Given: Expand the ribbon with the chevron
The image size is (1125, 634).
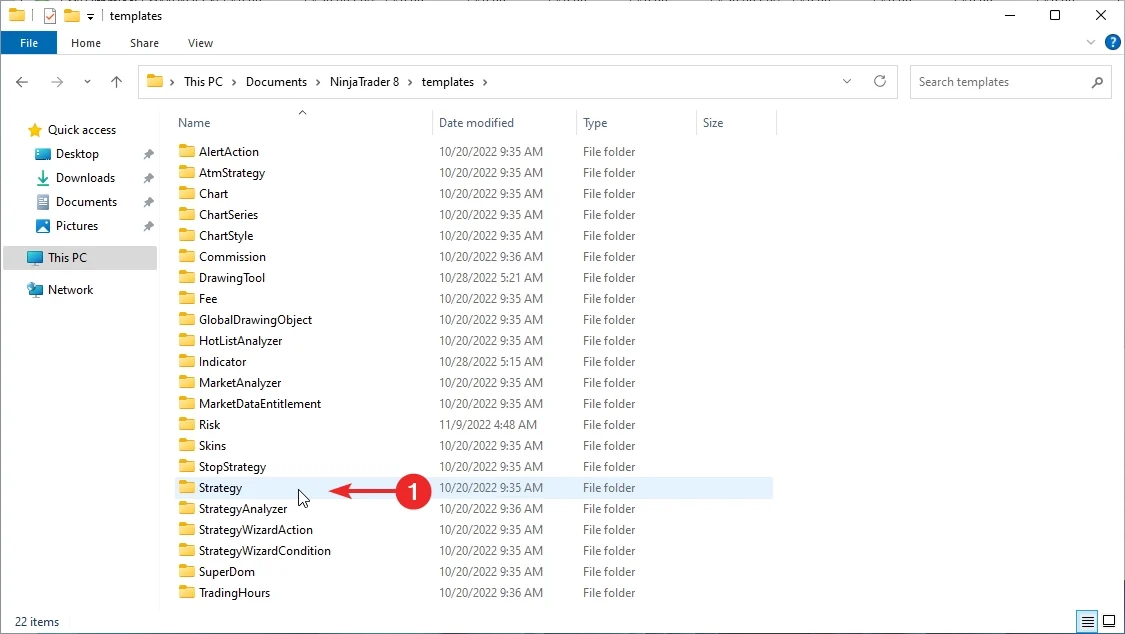Looking at the screenshot, I should (x=1091, y=43).
